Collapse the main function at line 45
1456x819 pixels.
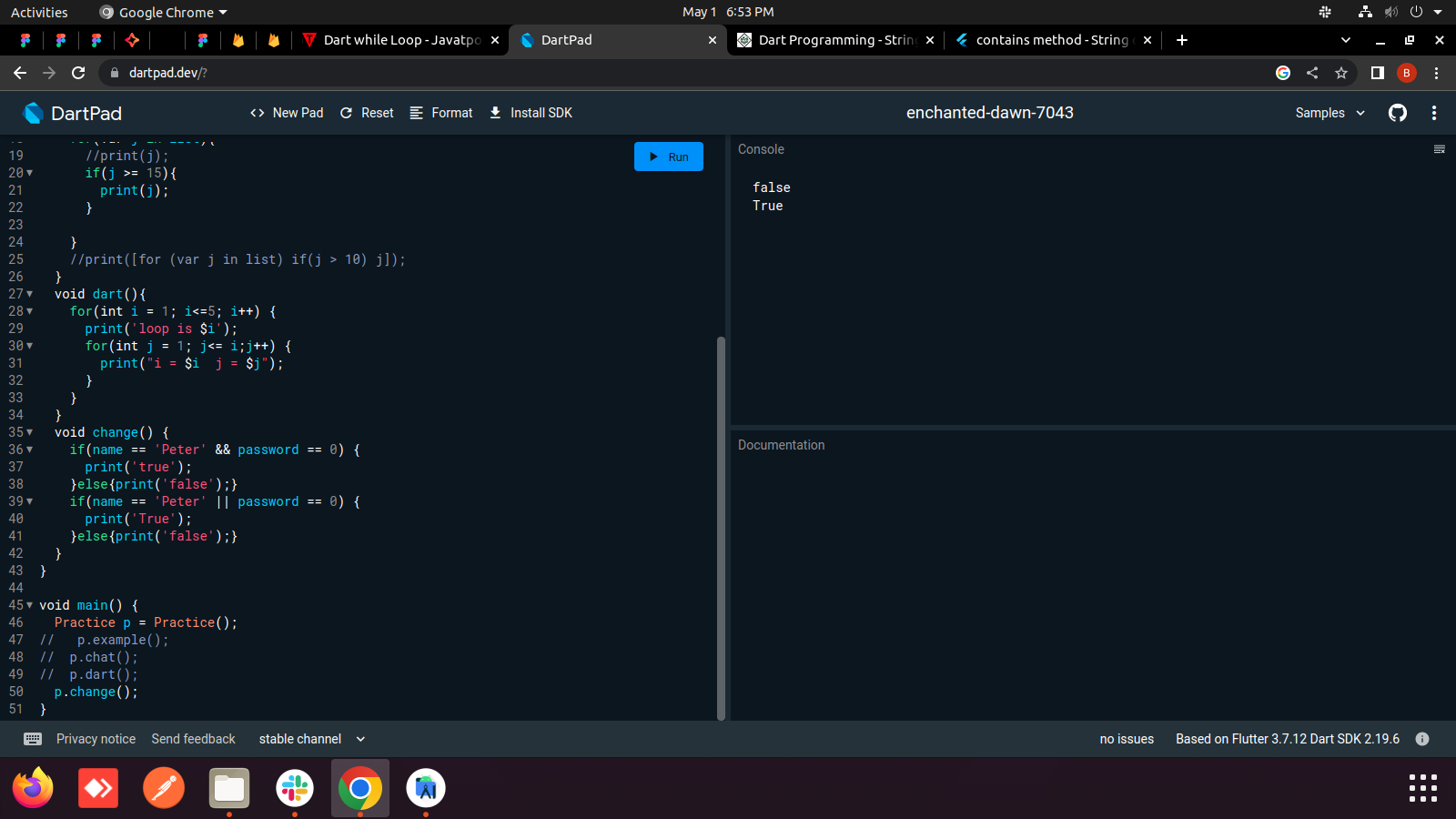[30, 605]
